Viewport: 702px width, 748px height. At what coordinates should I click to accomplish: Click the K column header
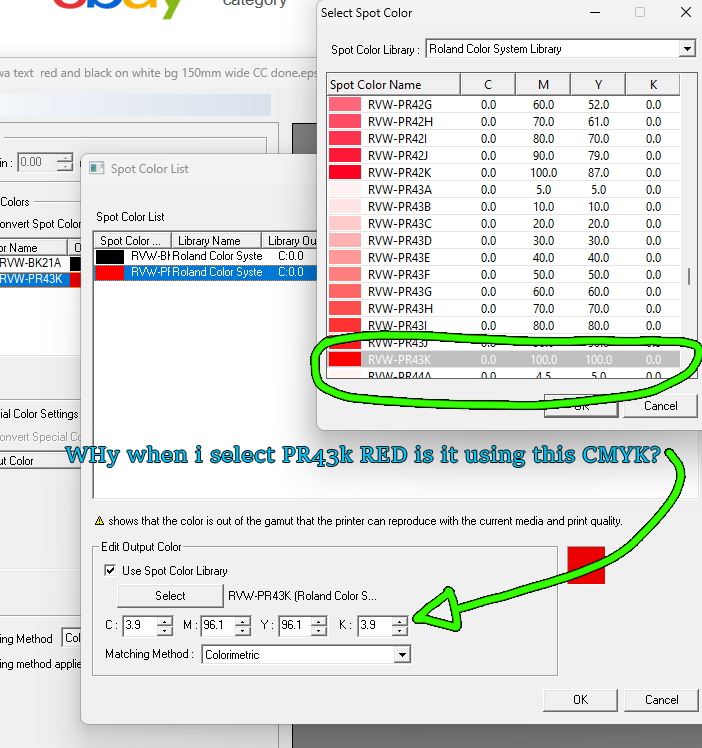pyautogui.click(x=653, y=84)
